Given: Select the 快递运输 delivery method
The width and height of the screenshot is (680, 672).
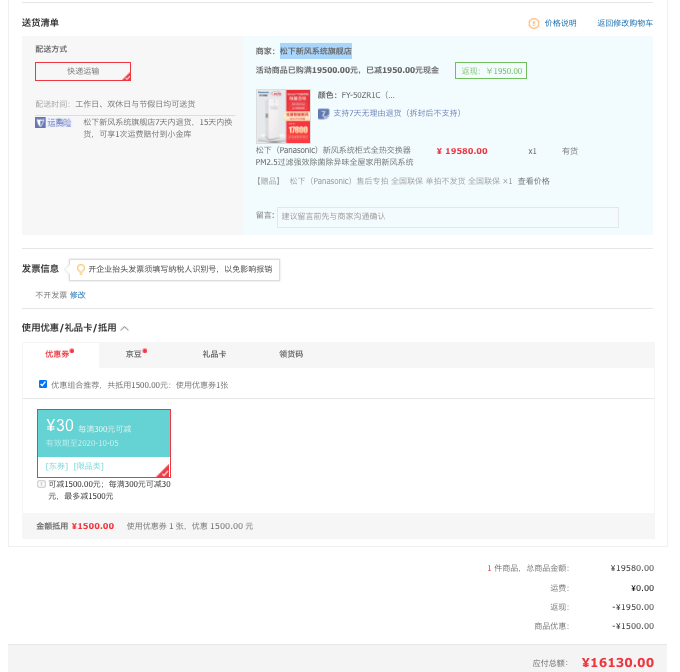Looking at the screenshot, I should click(83, 72).
